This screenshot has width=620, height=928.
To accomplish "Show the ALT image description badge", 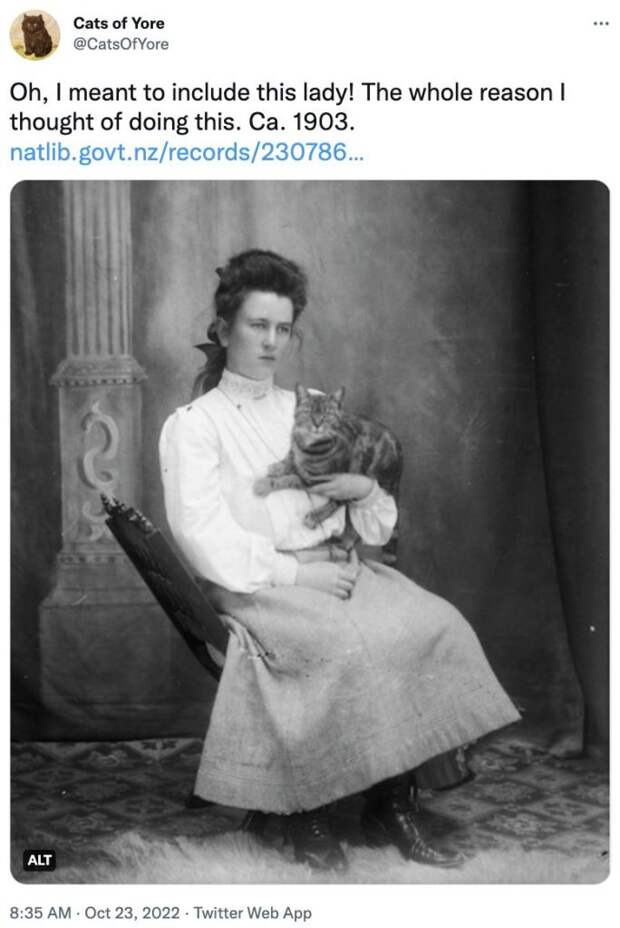I will click(40, 859).
